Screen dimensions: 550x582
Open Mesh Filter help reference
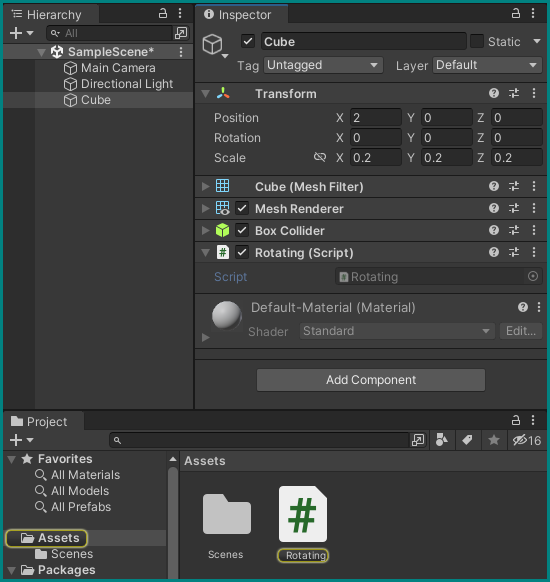tap(494, 186)
